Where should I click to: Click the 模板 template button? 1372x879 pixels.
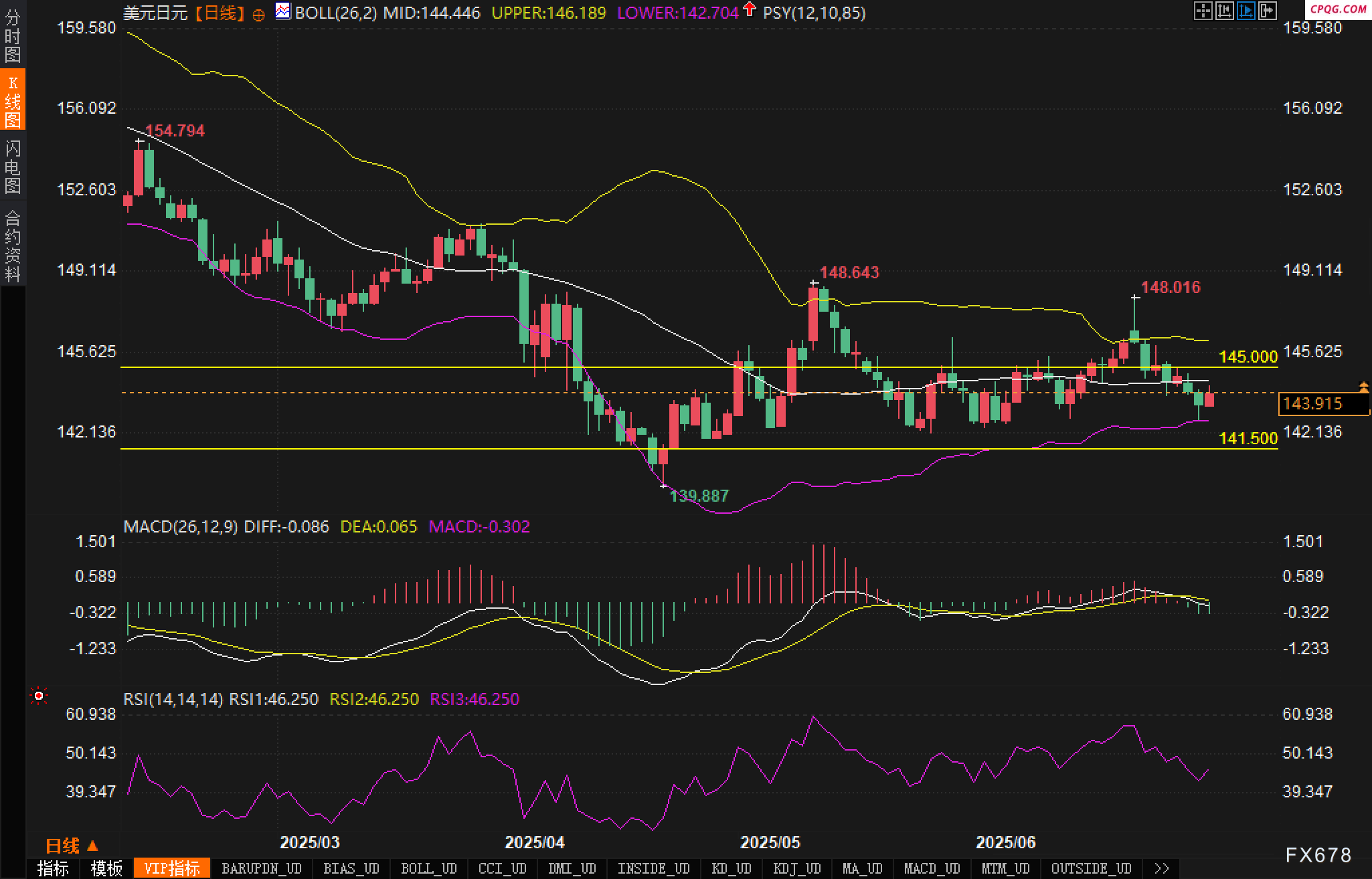pos(106,868)
